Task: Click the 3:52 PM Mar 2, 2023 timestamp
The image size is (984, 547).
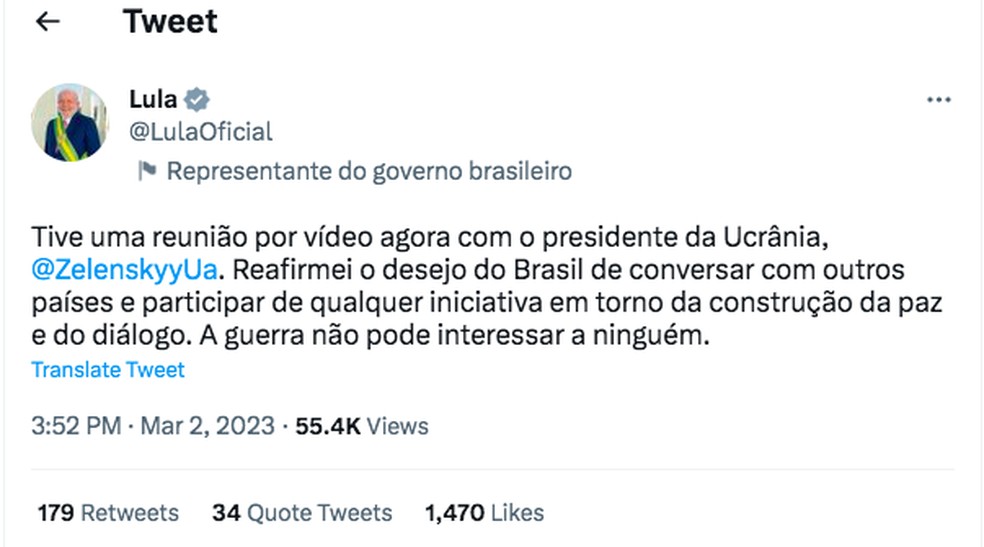Action: pos(153,426)
